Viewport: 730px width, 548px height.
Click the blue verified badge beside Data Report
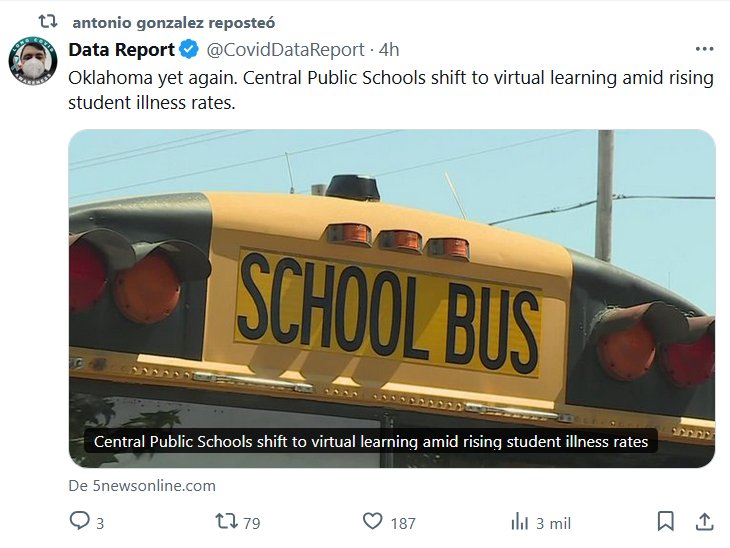click(x=190, y=50)
